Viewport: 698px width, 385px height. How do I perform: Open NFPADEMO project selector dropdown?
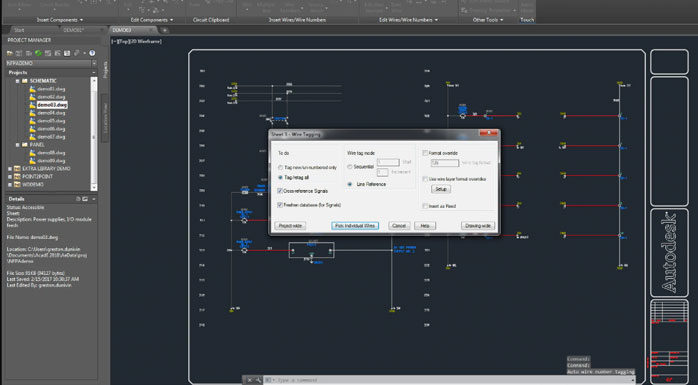click(x=93, y=63)
